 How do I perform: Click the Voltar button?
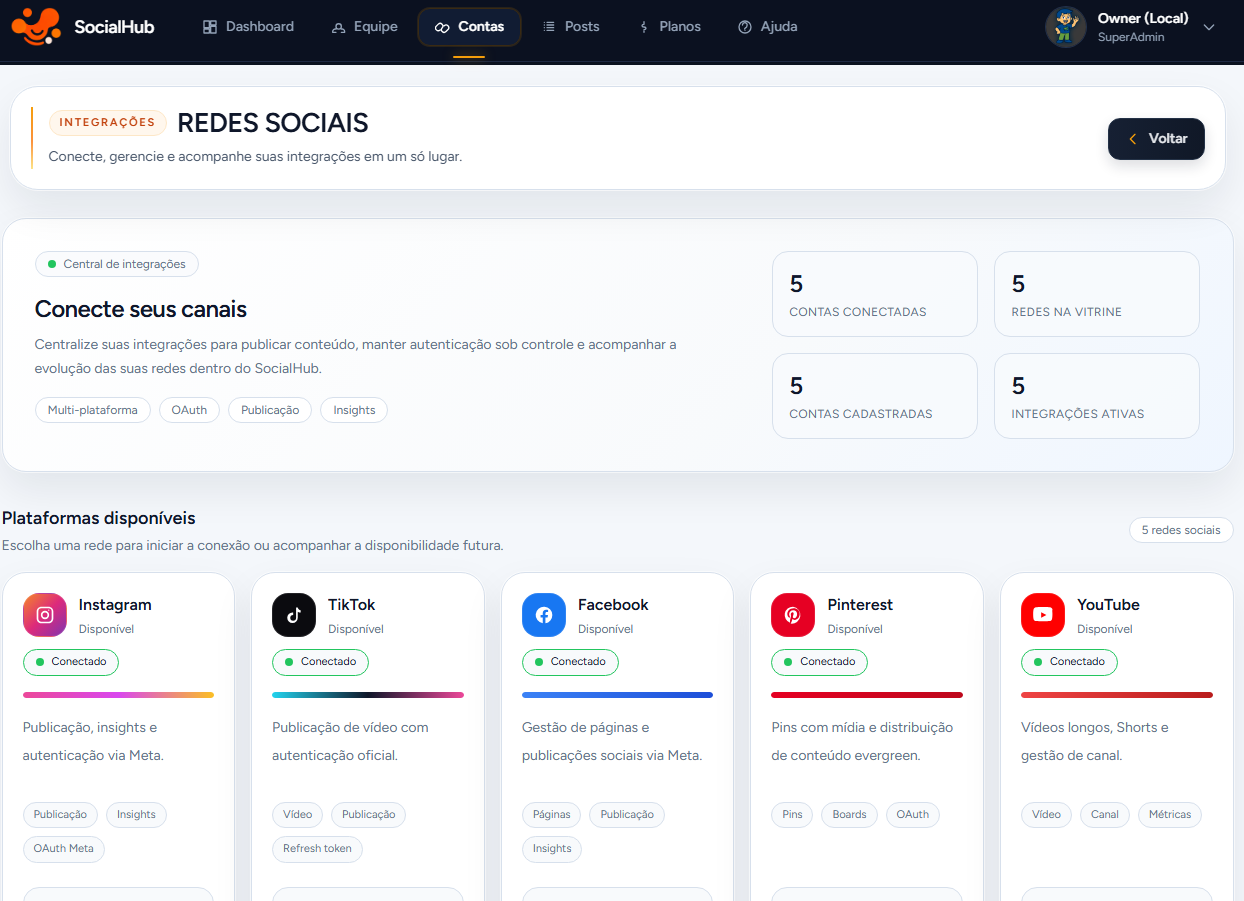tap(1156, 139)
